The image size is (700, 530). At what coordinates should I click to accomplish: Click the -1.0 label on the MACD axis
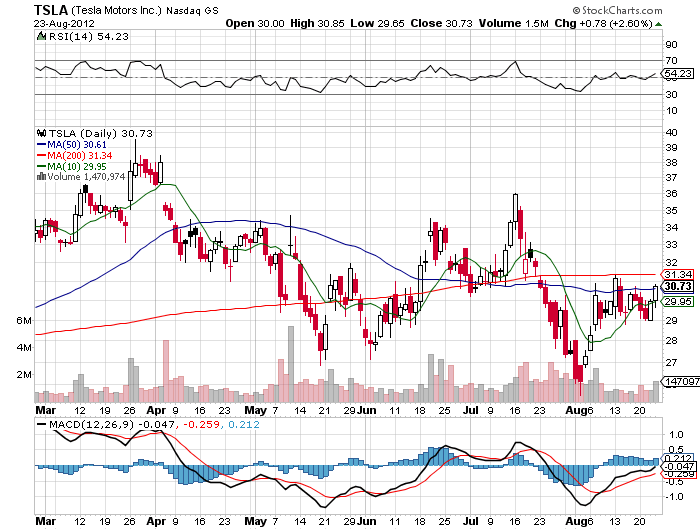[674, 496]
